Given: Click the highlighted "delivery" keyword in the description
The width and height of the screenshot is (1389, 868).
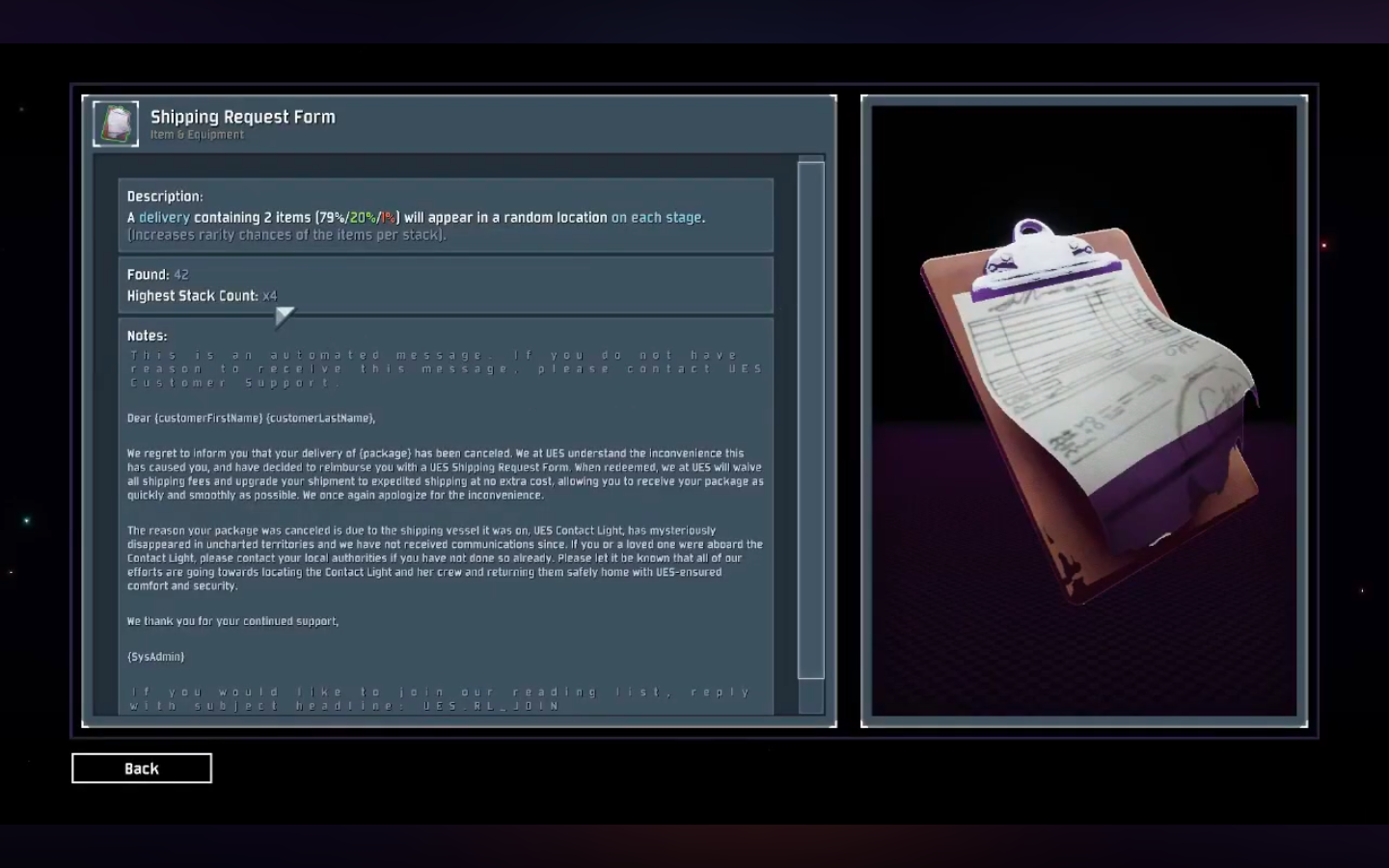Looking at the screenshot, I should (164, 218).
